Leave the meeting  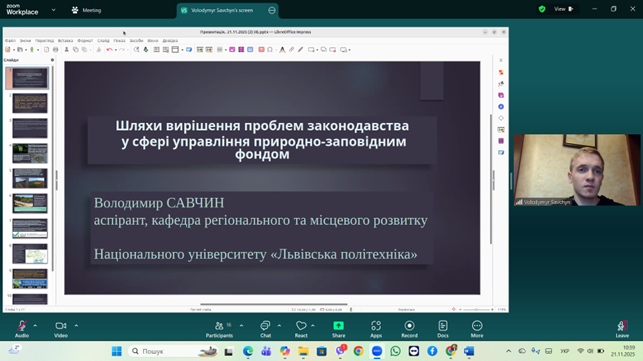(622, 329)
